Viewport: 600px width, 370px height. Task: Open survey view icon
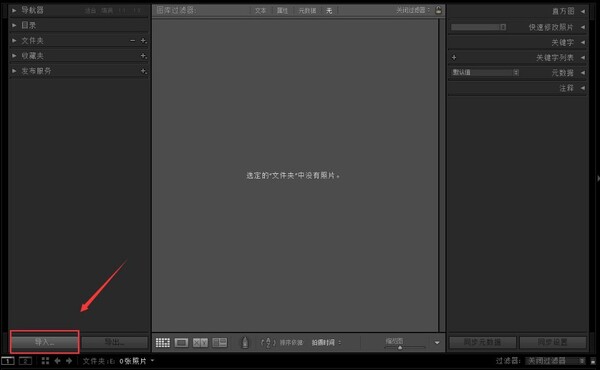[220, 342]
